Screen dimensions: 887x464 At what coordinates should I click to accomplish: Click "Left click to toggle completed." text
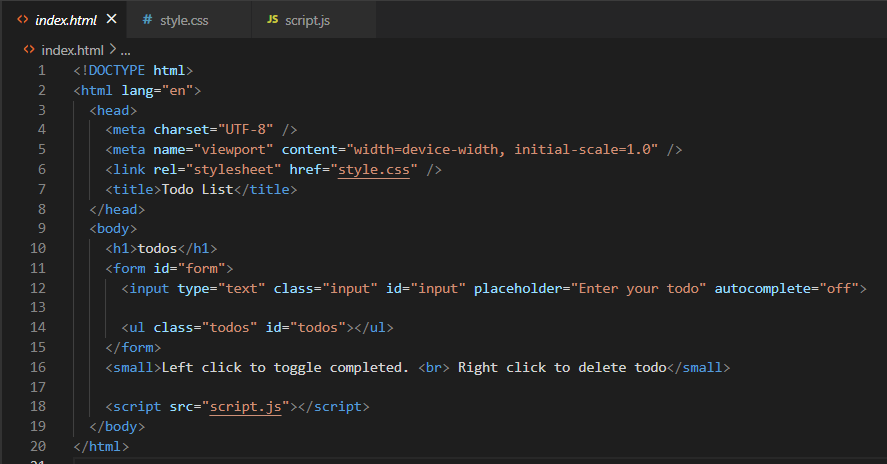coord(285,368)
